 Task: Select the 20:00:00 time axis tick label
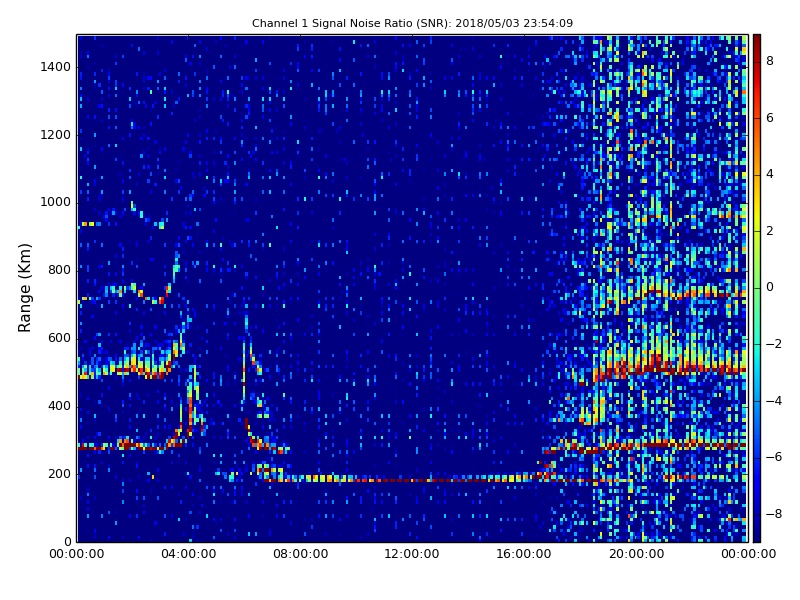[x=637, y=555]
